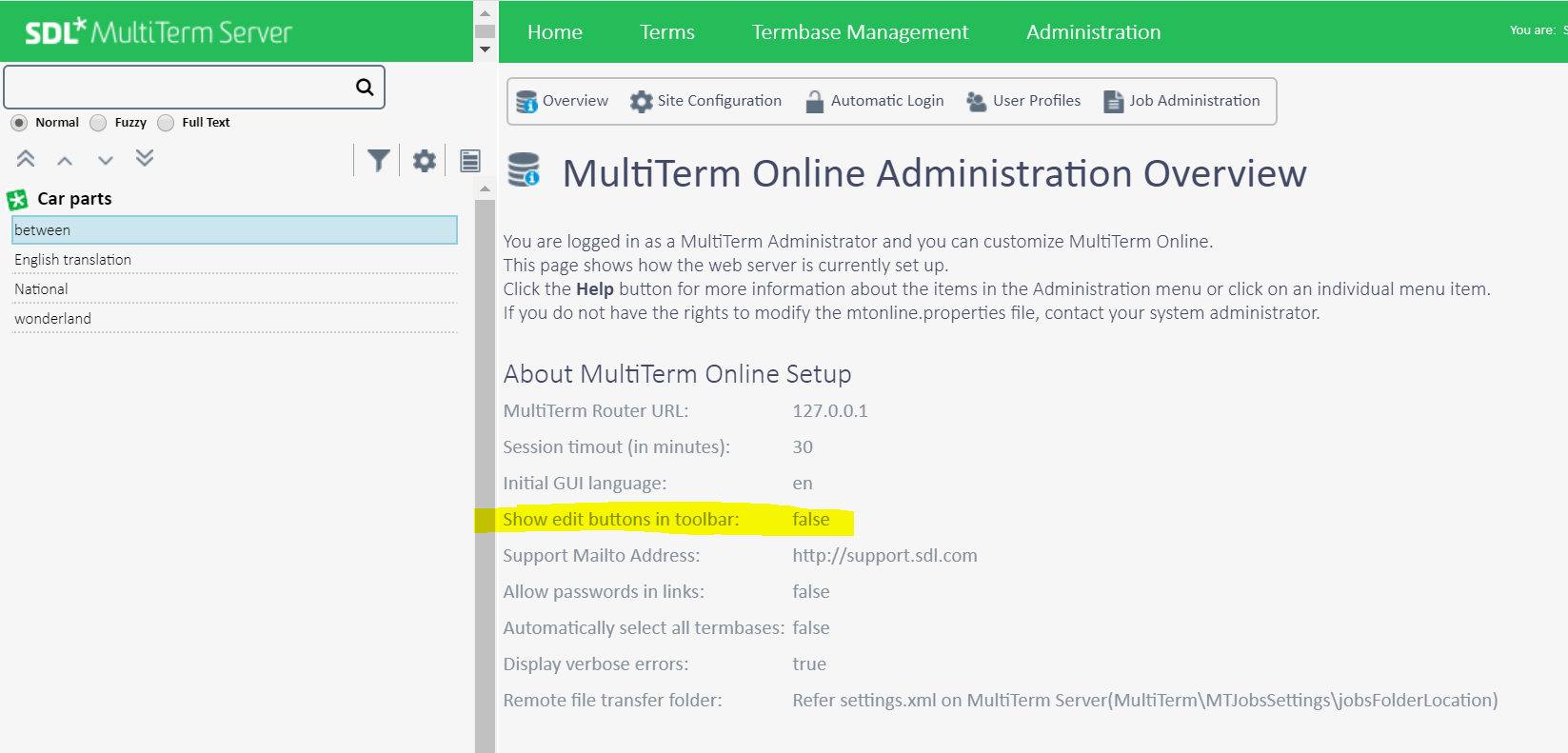Open the User Profiles page
The width and height of the screenshot is (1568, 753).
pos(1023,101)
